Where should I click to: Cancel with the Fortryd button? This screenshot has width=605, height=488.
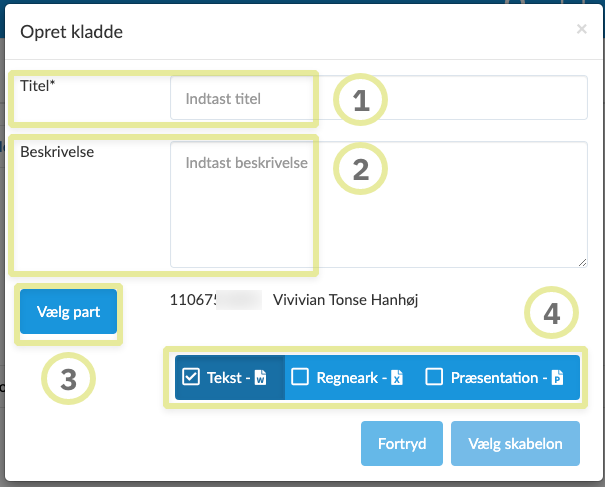click(x=403, y=444)
